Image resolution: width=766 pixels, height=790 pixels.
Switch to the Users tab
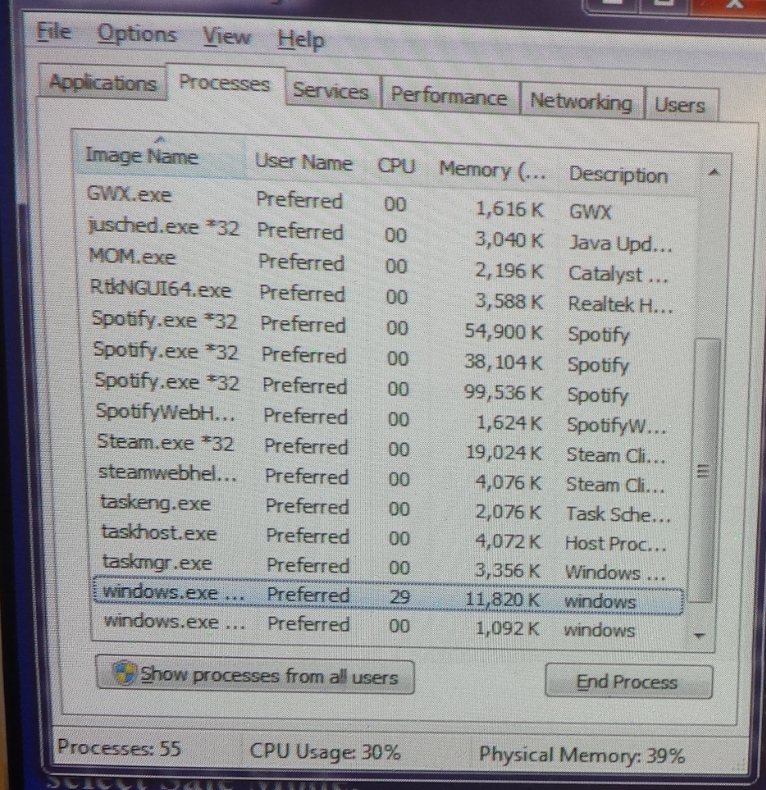(x=680, y=105)
